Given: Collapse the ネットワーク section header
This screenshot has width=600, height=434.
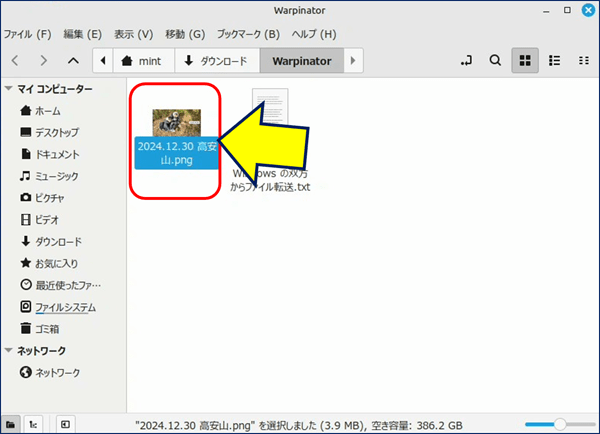Looking at the screenshot, I should click(x=8, y=351).
